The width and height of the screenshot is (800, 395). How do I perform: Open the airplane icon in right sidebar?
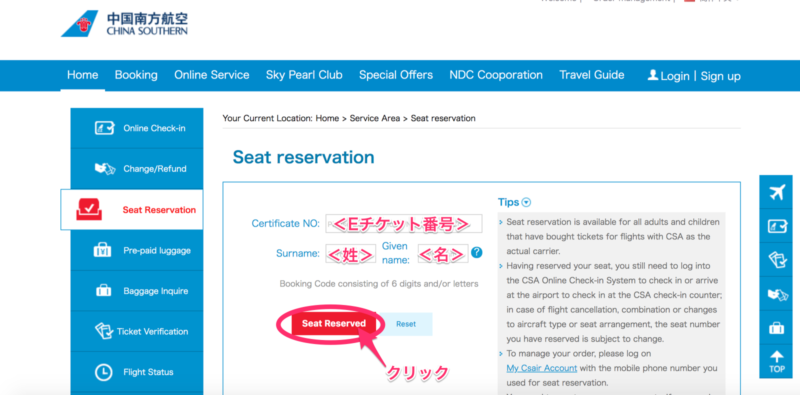click(776, 193)
